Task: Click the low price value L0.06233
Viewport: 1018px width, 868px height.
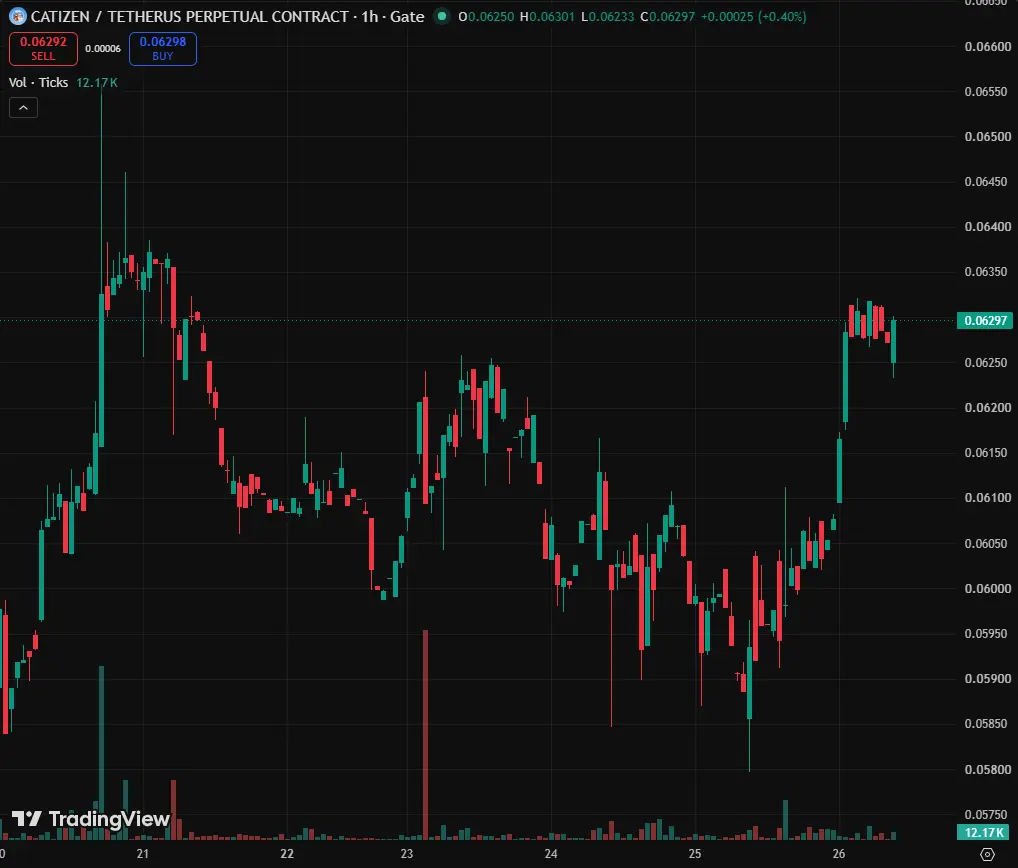Action: [608, 17]
